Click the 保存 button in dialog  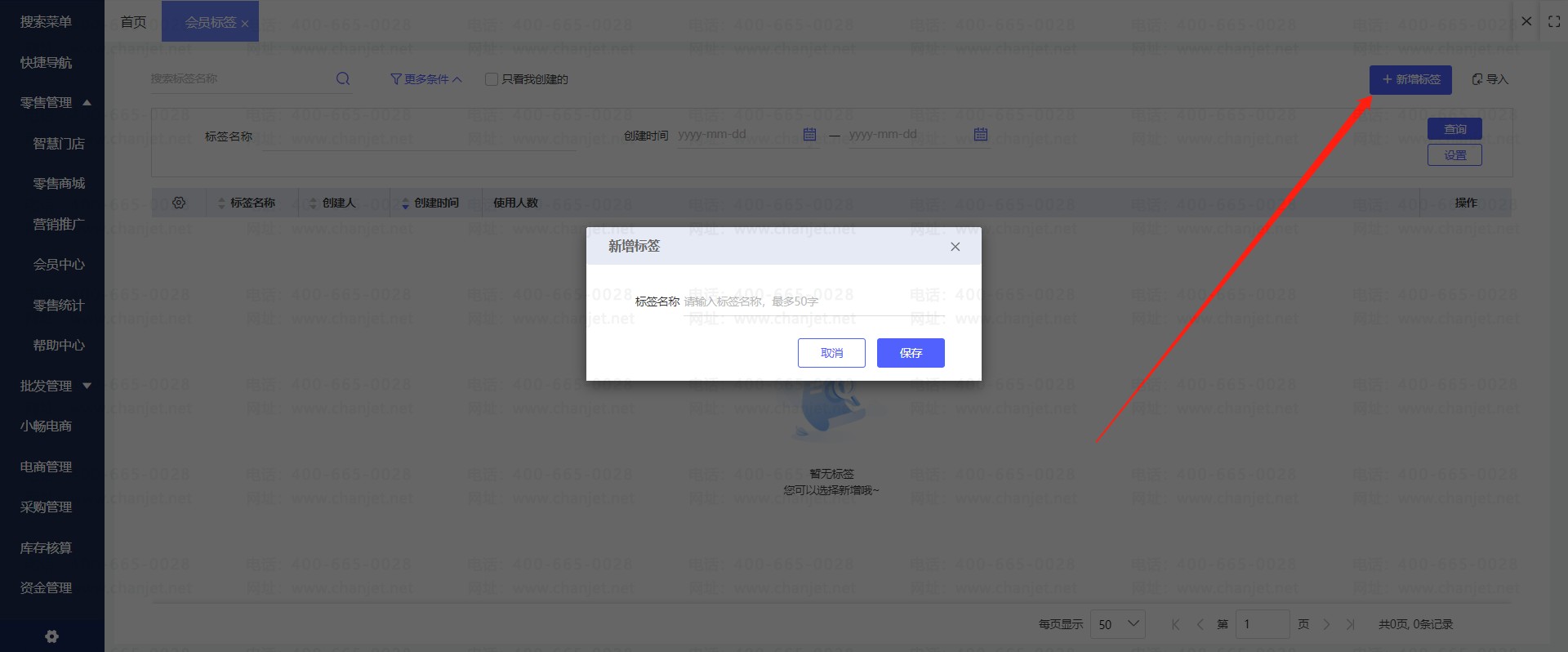click(x=911, y=353)
